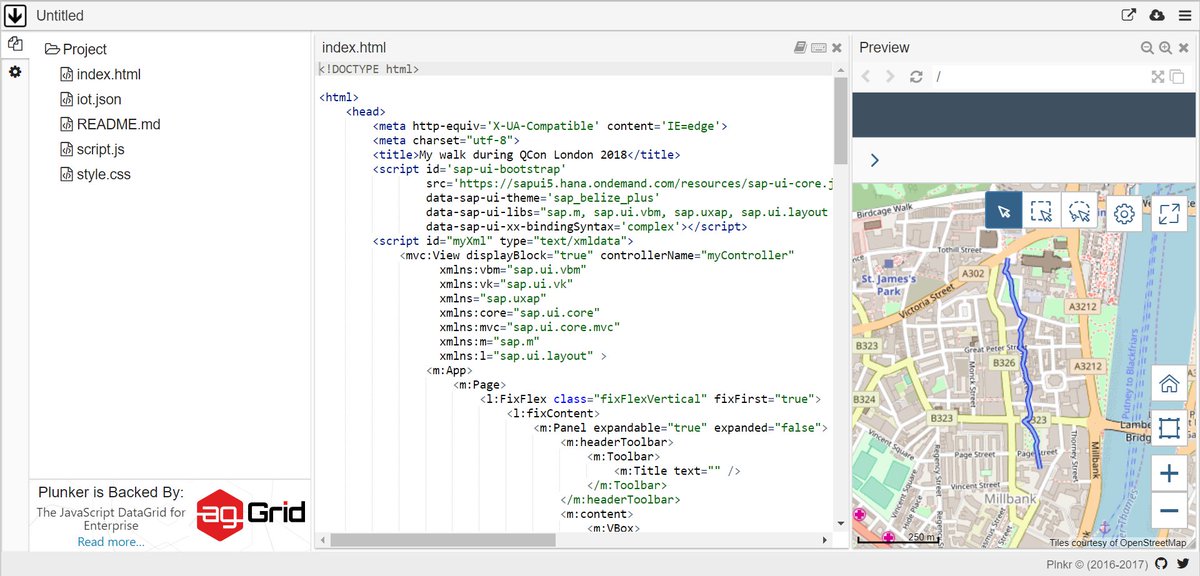Open script.js file
The height and width of the screenshot is (576, 1200).
click(x=92, y=149)
